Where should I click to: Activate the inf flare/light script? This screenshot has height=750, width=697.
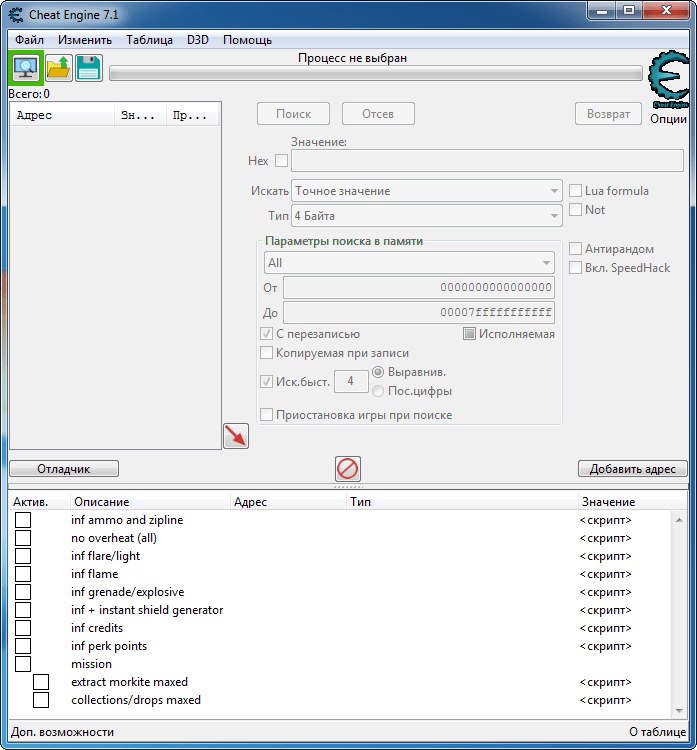[x=23, y=556]
